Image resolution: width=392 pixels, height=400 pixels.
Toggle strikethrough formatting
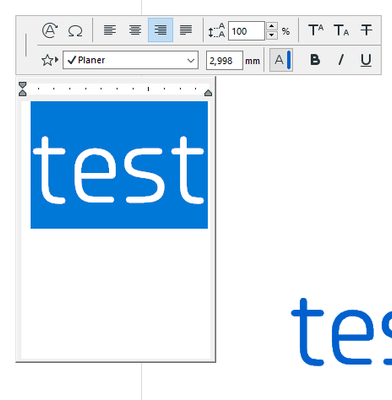point(366,30)
